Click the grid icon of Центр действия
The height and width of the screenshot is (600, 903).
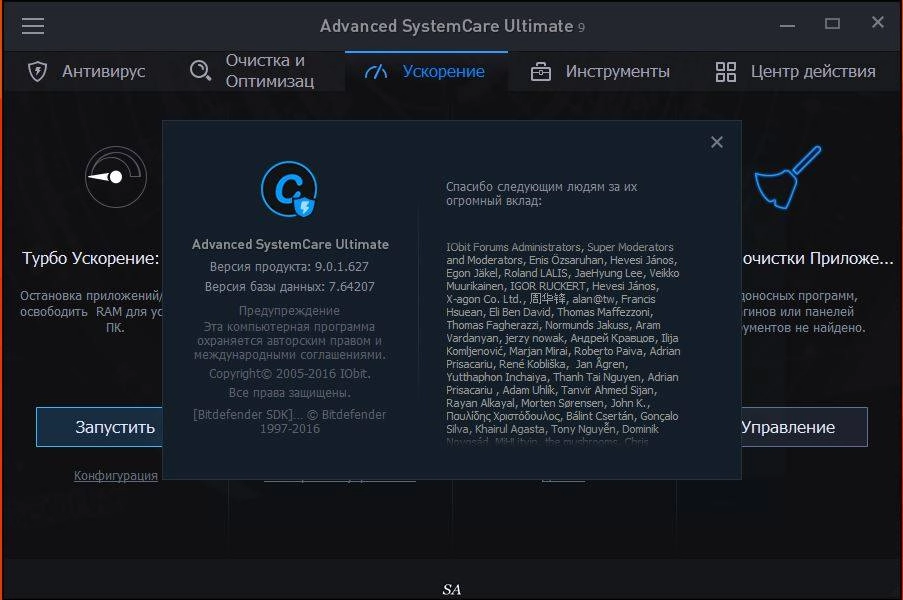726,72
